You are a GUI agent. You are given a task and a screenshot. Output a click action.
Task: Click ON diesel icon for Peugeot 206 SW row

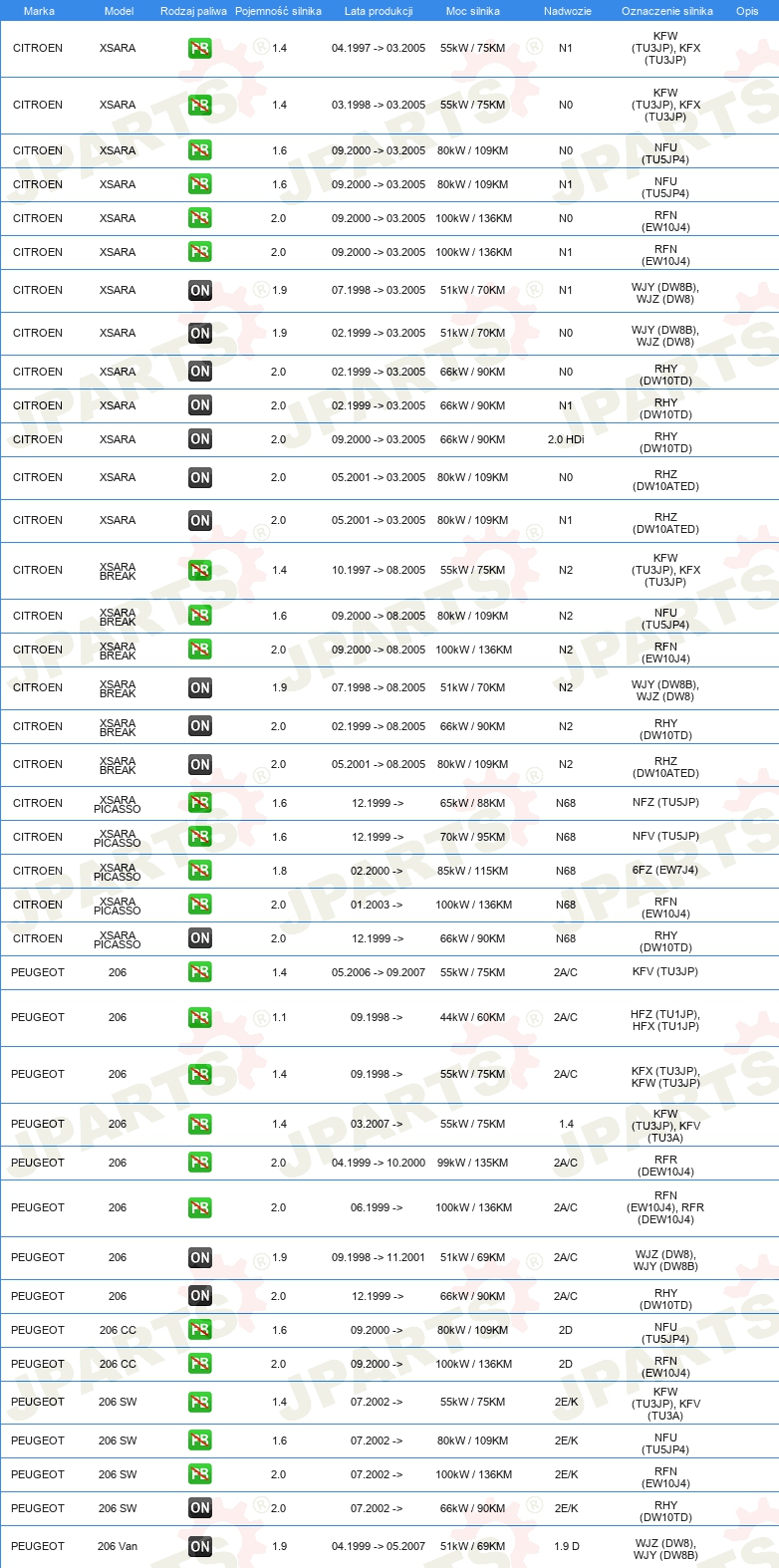pos(200,1508)
